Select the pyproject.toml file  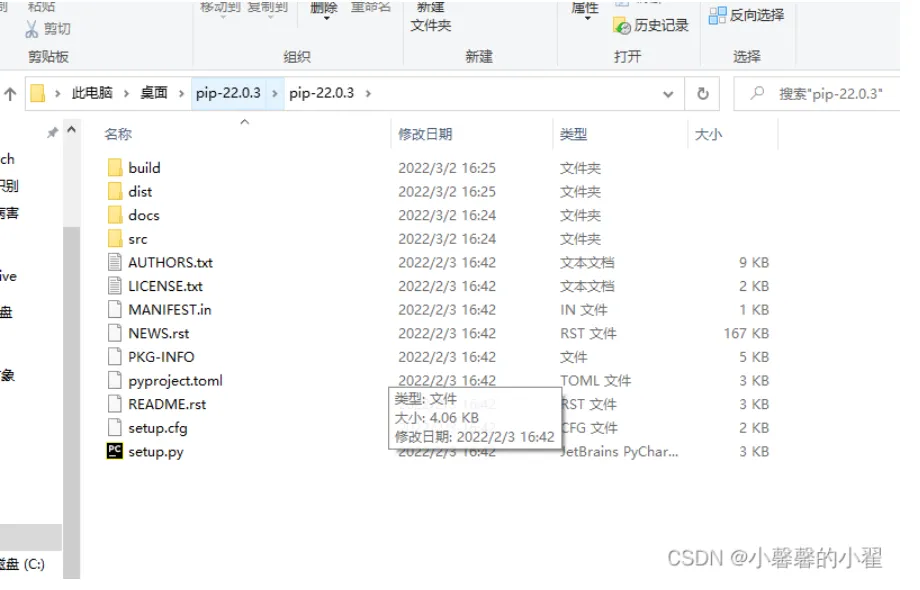(175, 381)
